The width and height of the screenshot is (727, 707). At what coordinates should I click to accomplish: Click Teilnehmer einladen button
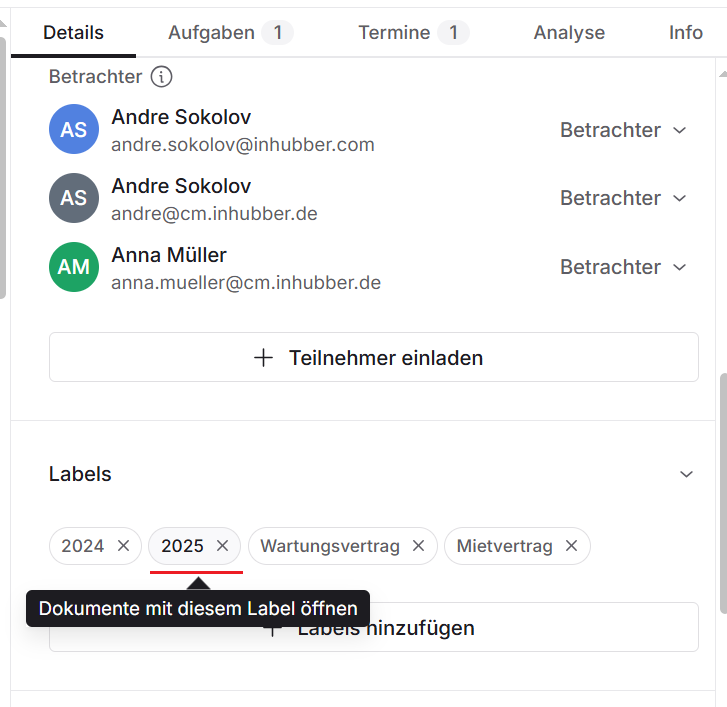pos(373,358)
